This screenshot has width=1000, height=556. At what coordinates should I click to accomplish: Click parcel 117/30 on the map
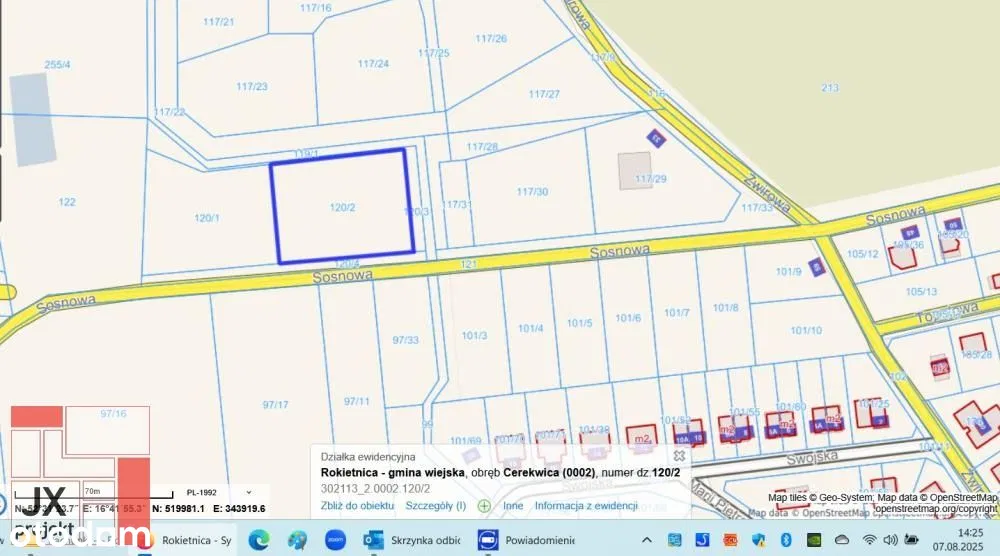(532, 192)
